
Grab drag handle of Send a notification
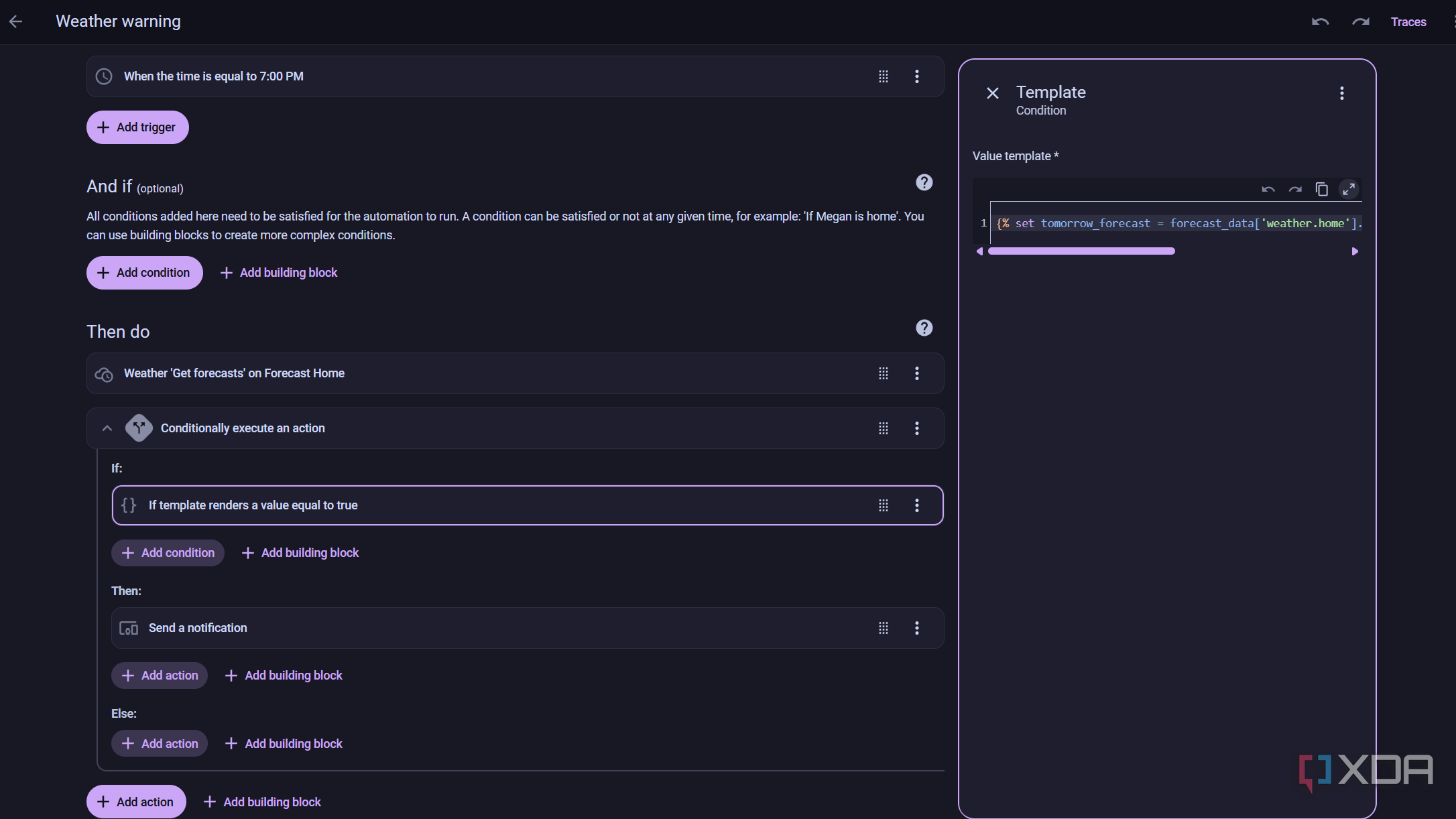click(x=884, y=628)
